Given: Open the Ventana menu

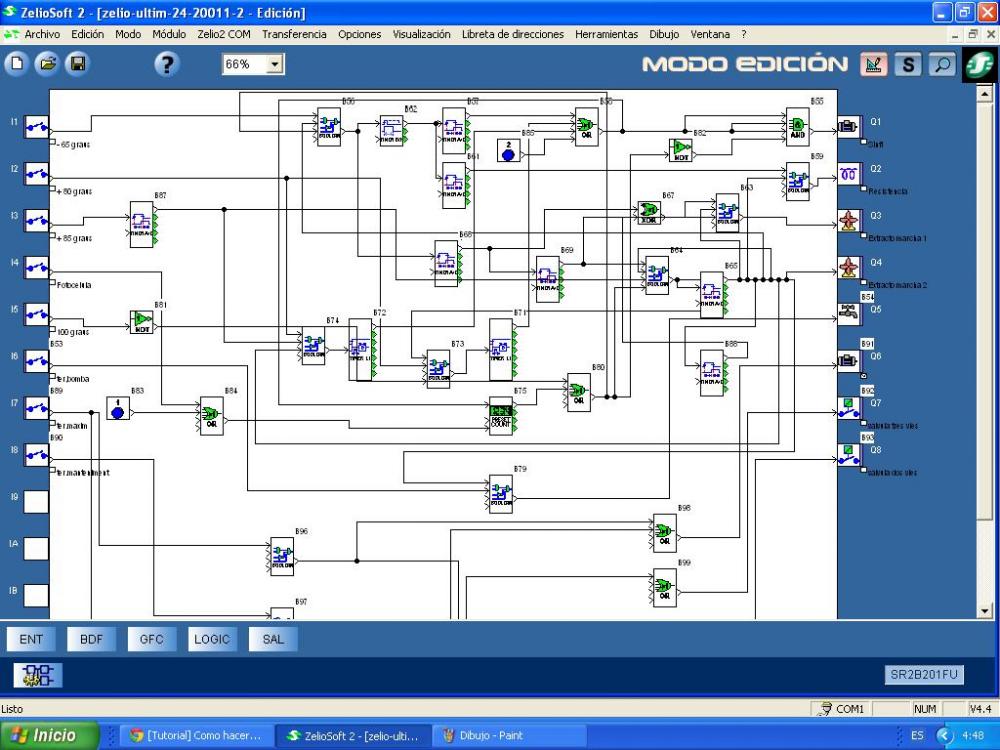Looking at the screenshot, I should [x=710, y=34].
